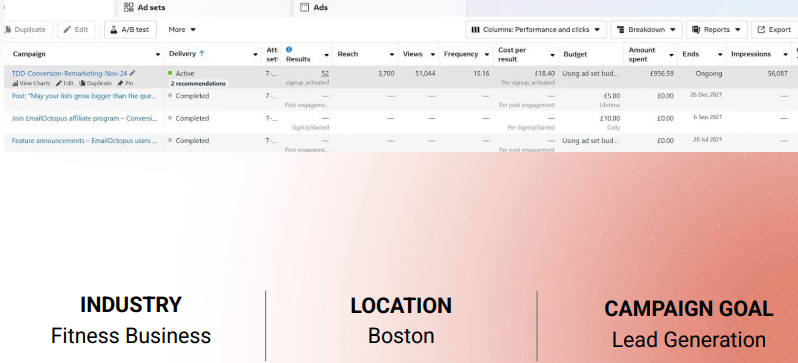The image size is (798, 363).
Task: Click the Lead Generation campaign goal text
Action: (x=689, y=340)
